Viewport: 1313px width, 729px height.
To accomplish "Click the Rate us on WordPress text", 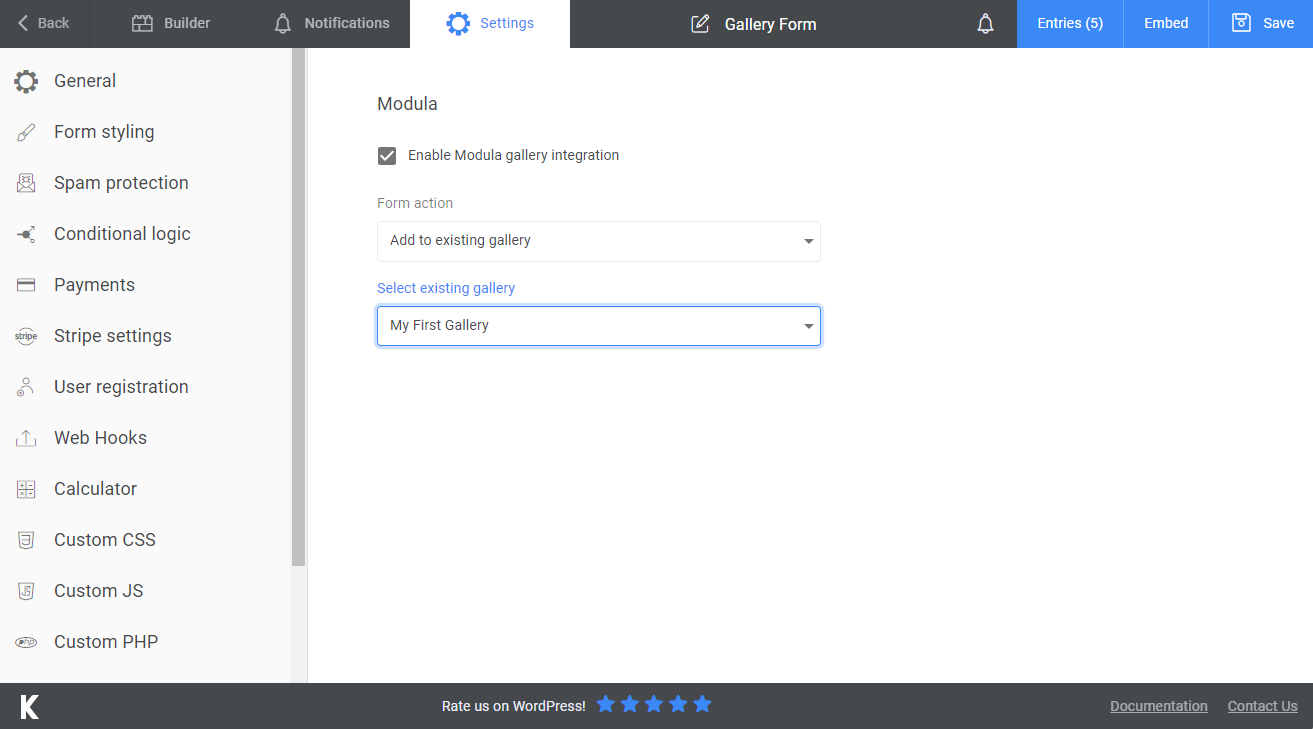I will [x=514, y=706].
